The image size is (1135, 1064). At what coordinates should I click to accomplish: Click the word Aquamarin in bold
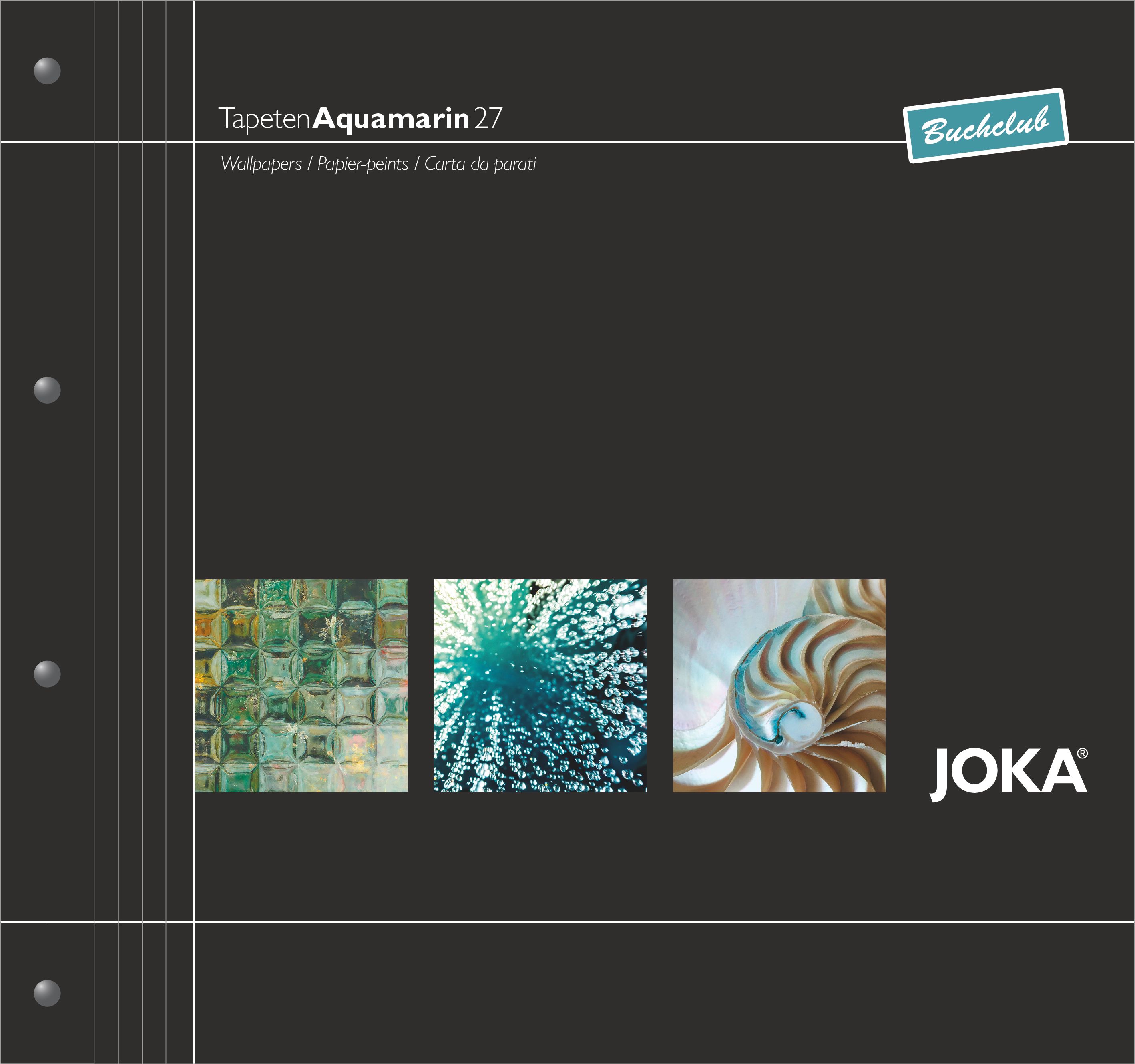click(x=391, y=118)
